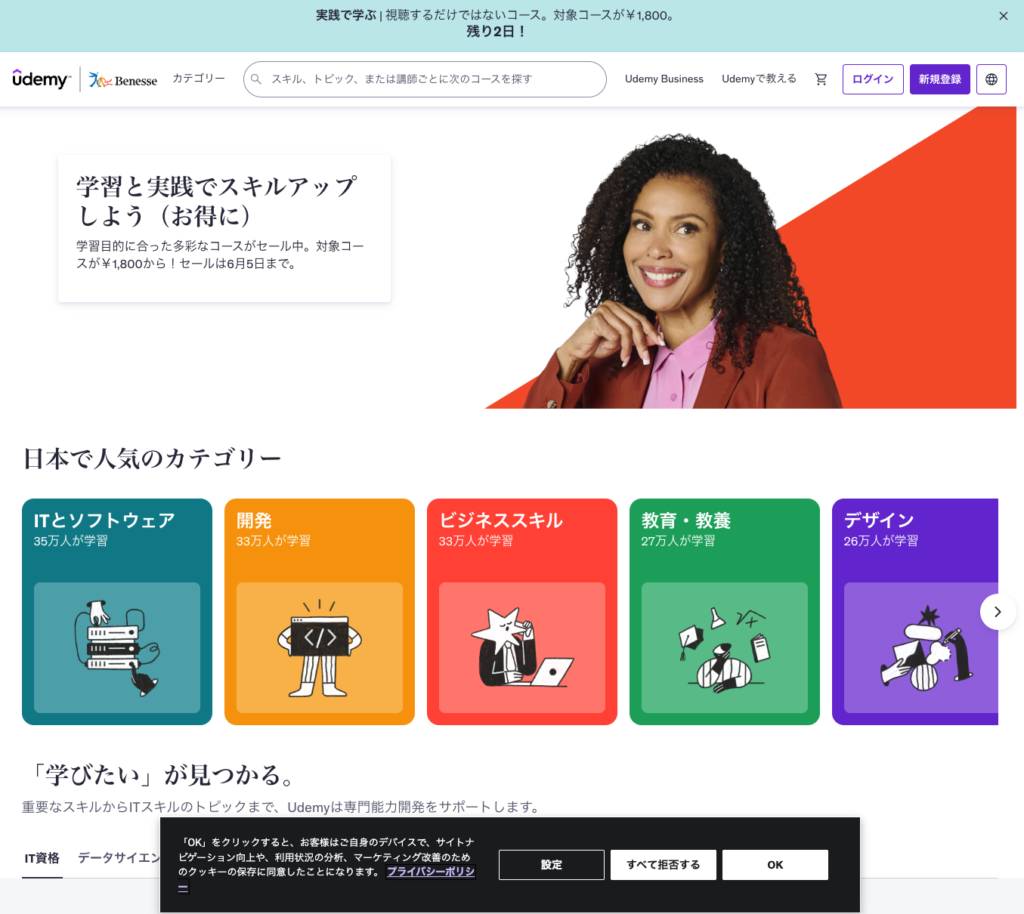The image size is (1024, 914).
Task: Click the search magnifier icon
Action: [x=257, y=79]
